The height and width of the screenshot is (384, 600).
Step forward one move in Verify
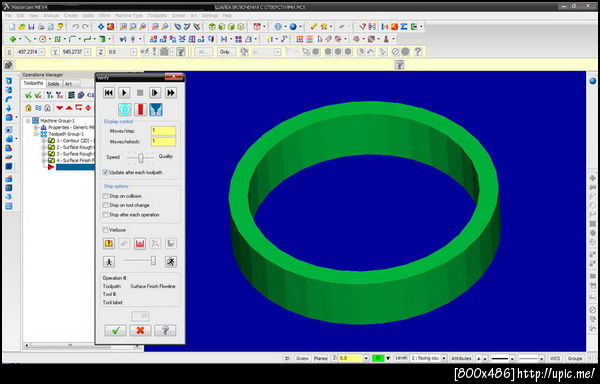pyautogui.click(x=155, y=93)
